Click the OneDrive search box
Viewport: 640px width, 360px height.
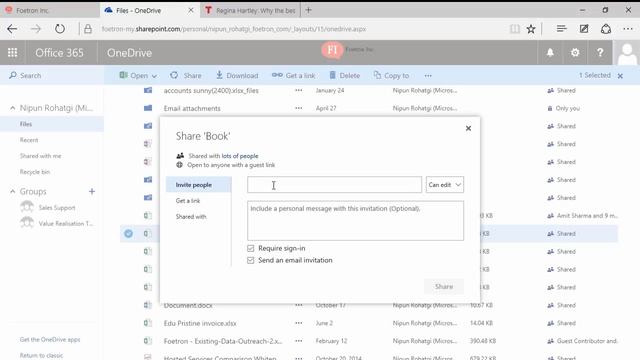tap(52, 76)
